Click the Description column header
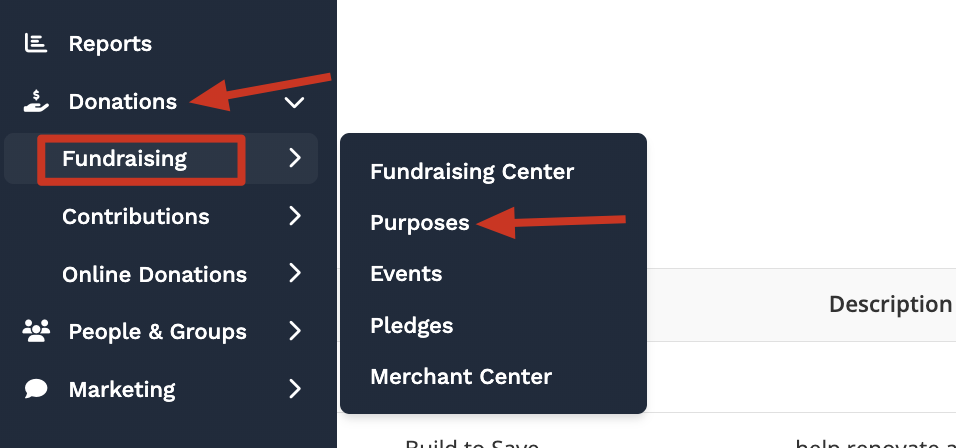The height and width of the screenshot is (448, 956). pos(890,304)
